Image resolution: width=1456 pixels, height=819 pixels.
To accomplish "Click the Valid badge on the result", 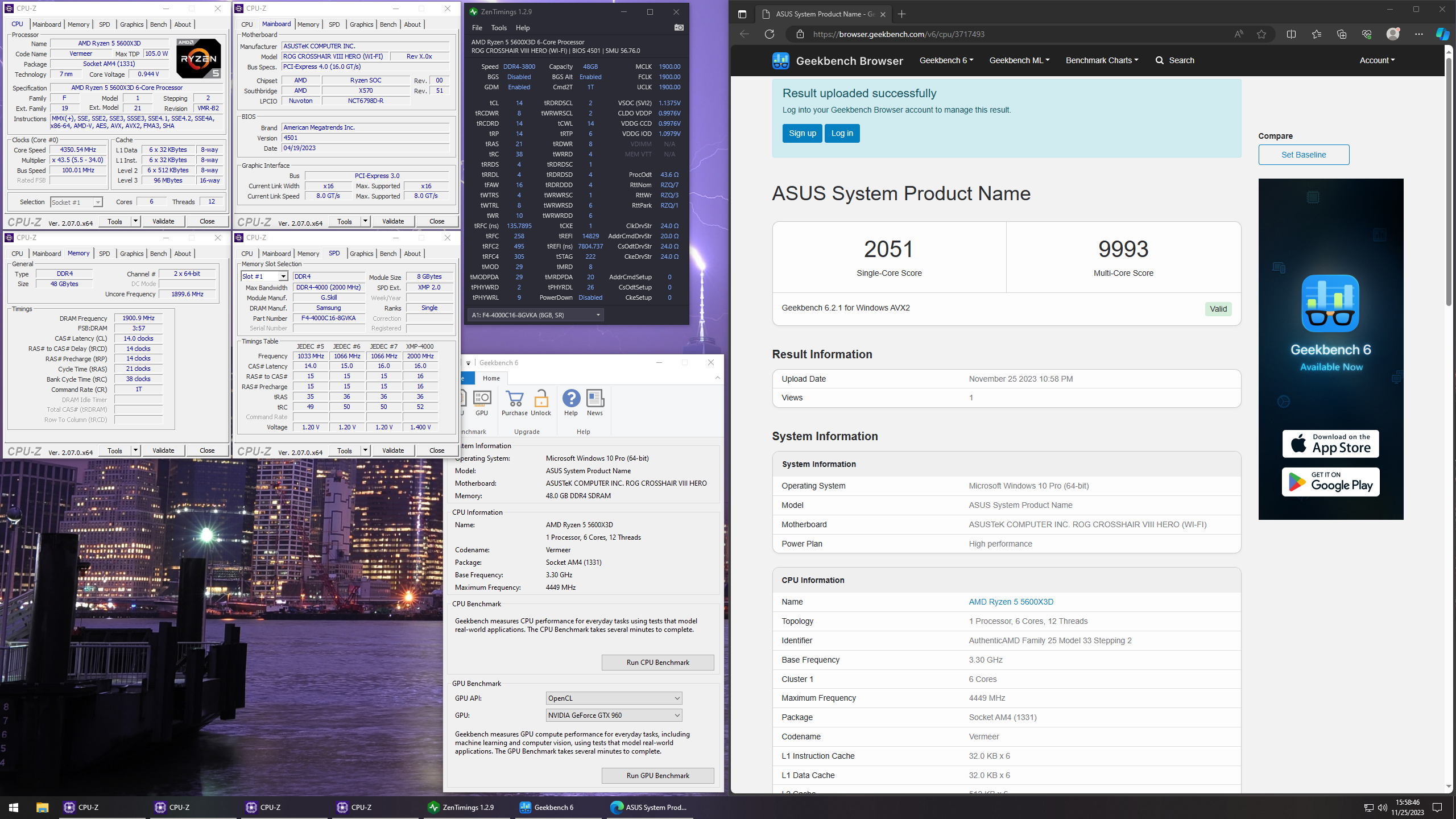I will (1218, 309).
